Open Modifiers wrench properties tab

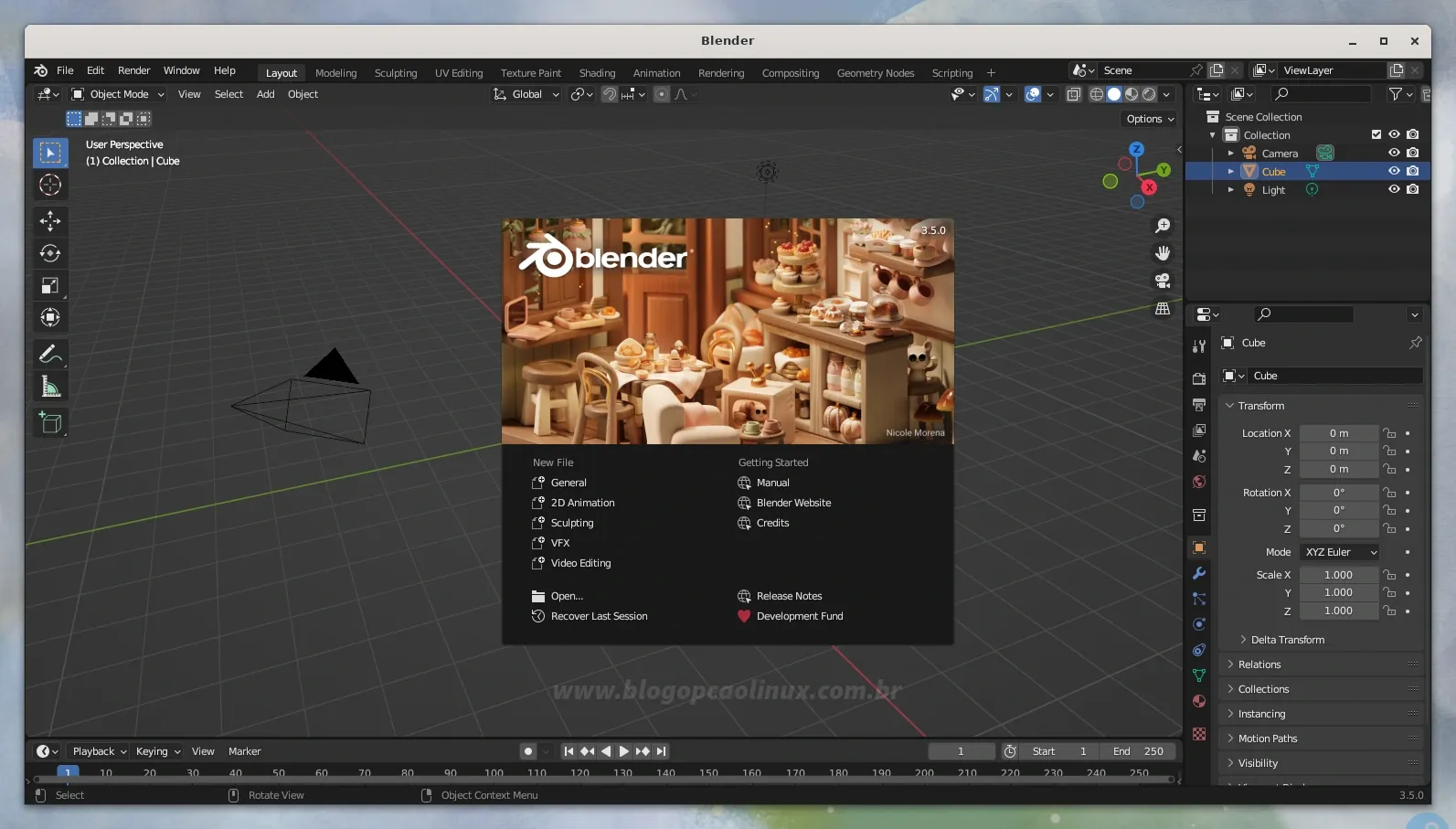tap(1199, 573)
